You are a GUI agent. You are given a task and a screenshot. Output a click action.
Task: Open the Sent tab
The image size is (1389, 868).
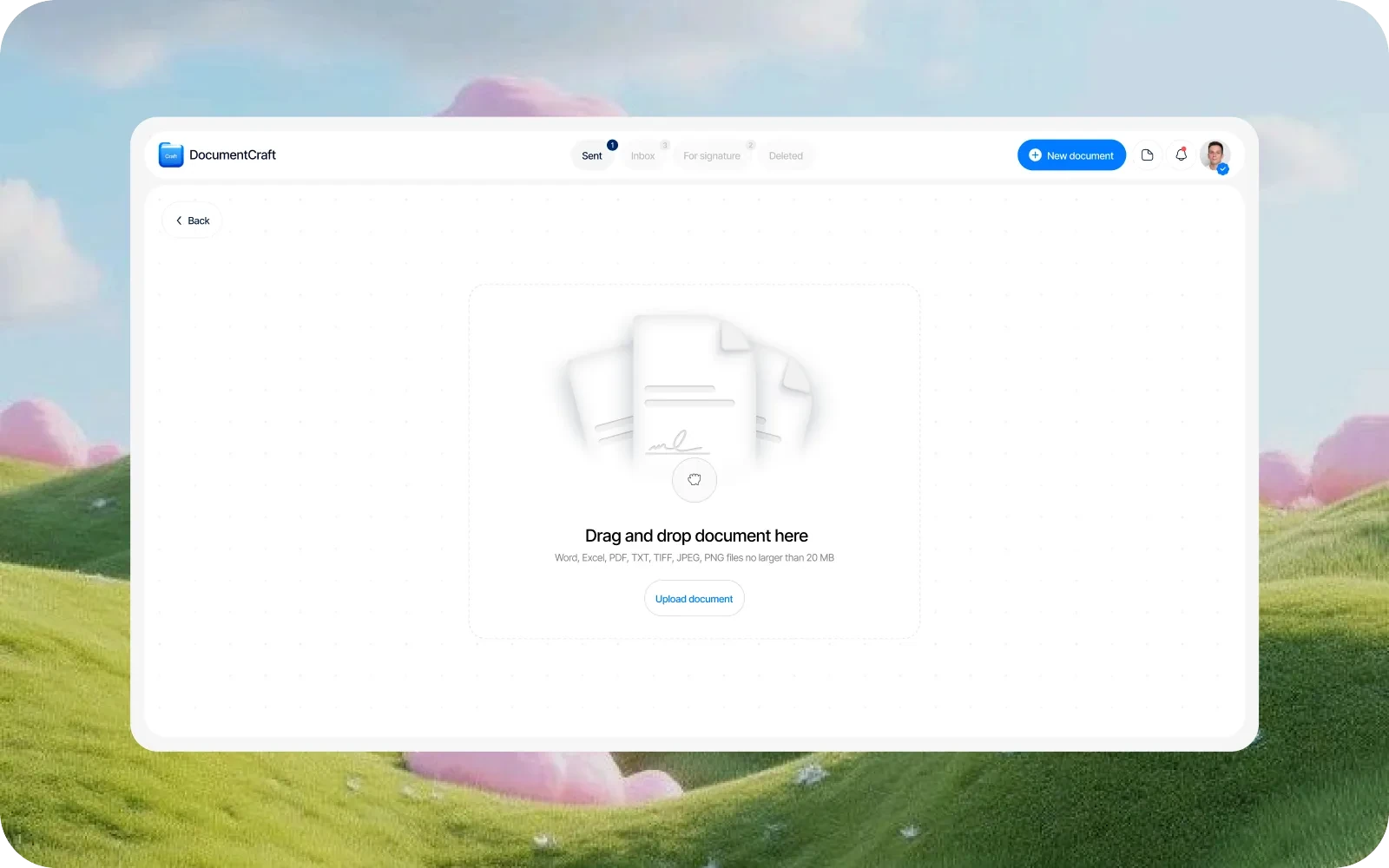tap(592, 155)
